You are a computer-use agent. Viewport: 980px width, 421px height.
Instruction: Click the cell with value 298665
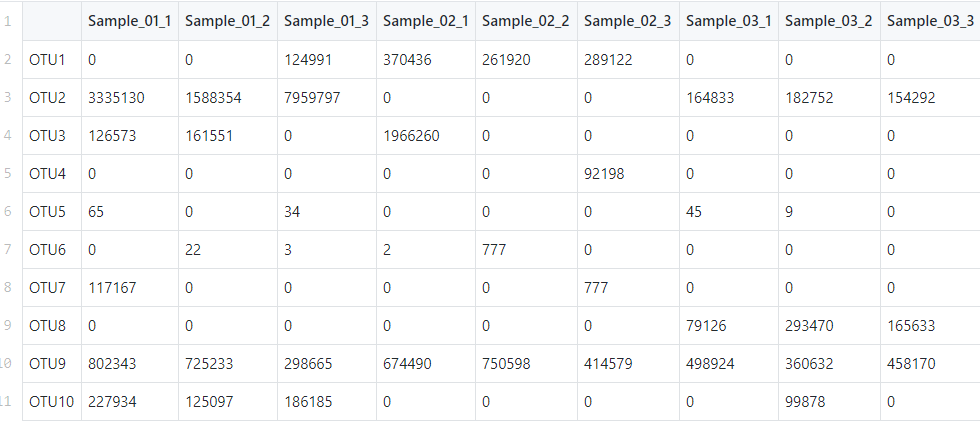point(327,364)
